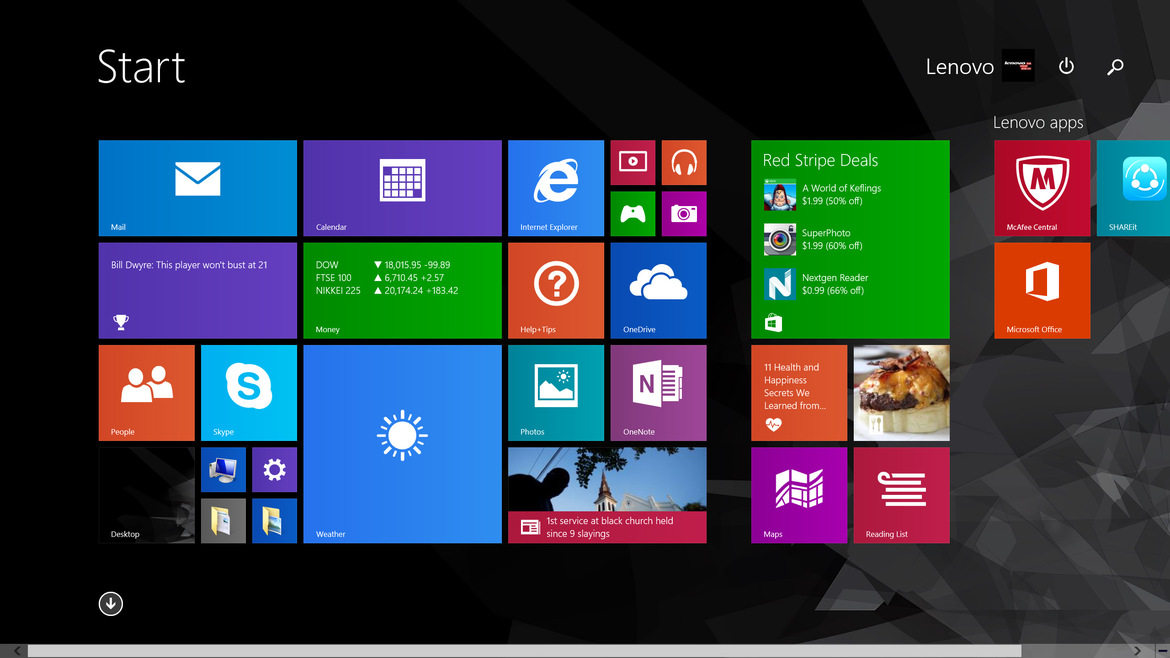Open the Reading List tile
The image size is (1170, 658).
click(901, 495)
